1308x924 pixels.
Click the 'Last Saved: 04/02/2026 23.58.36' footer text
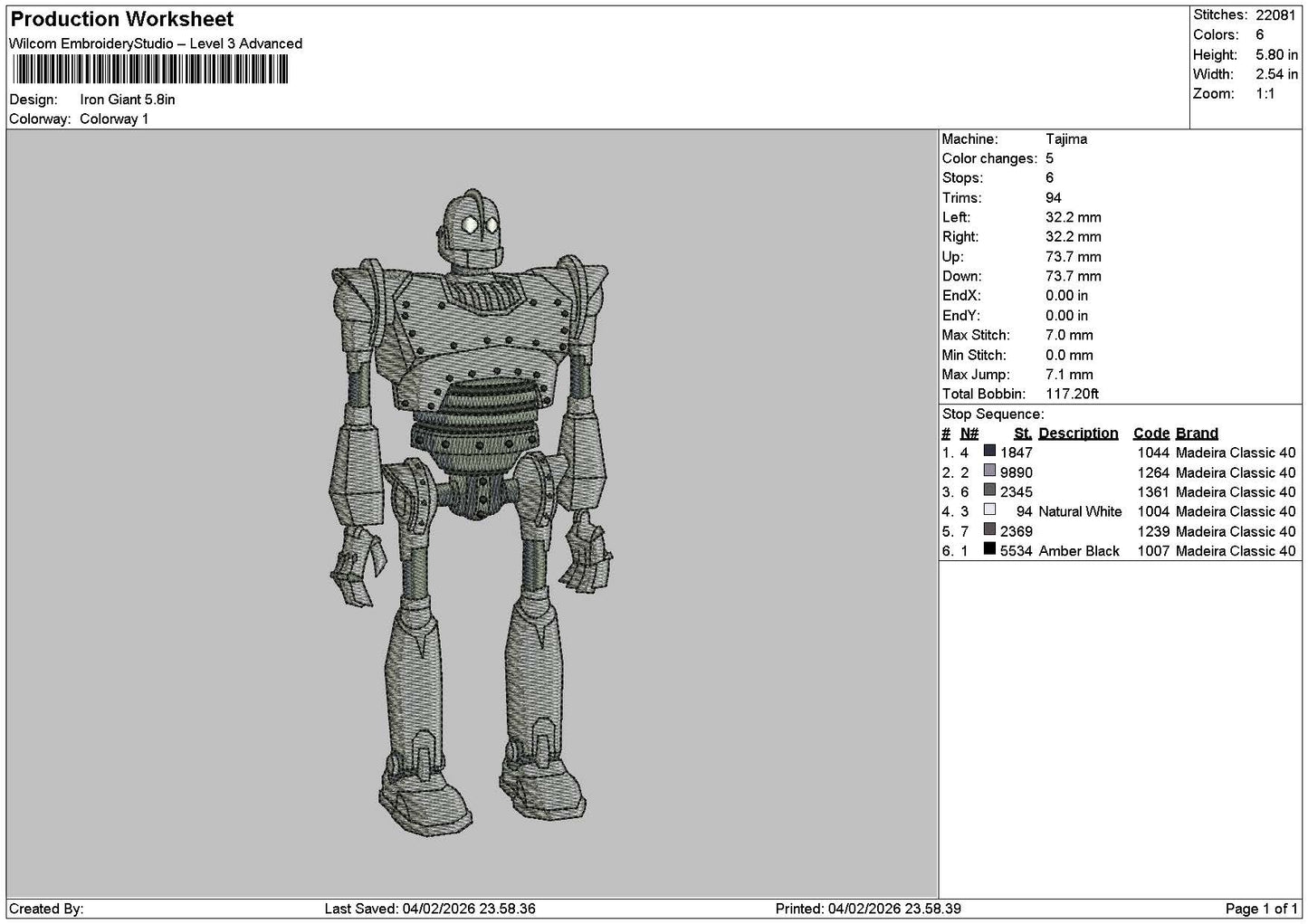(430, 909)
